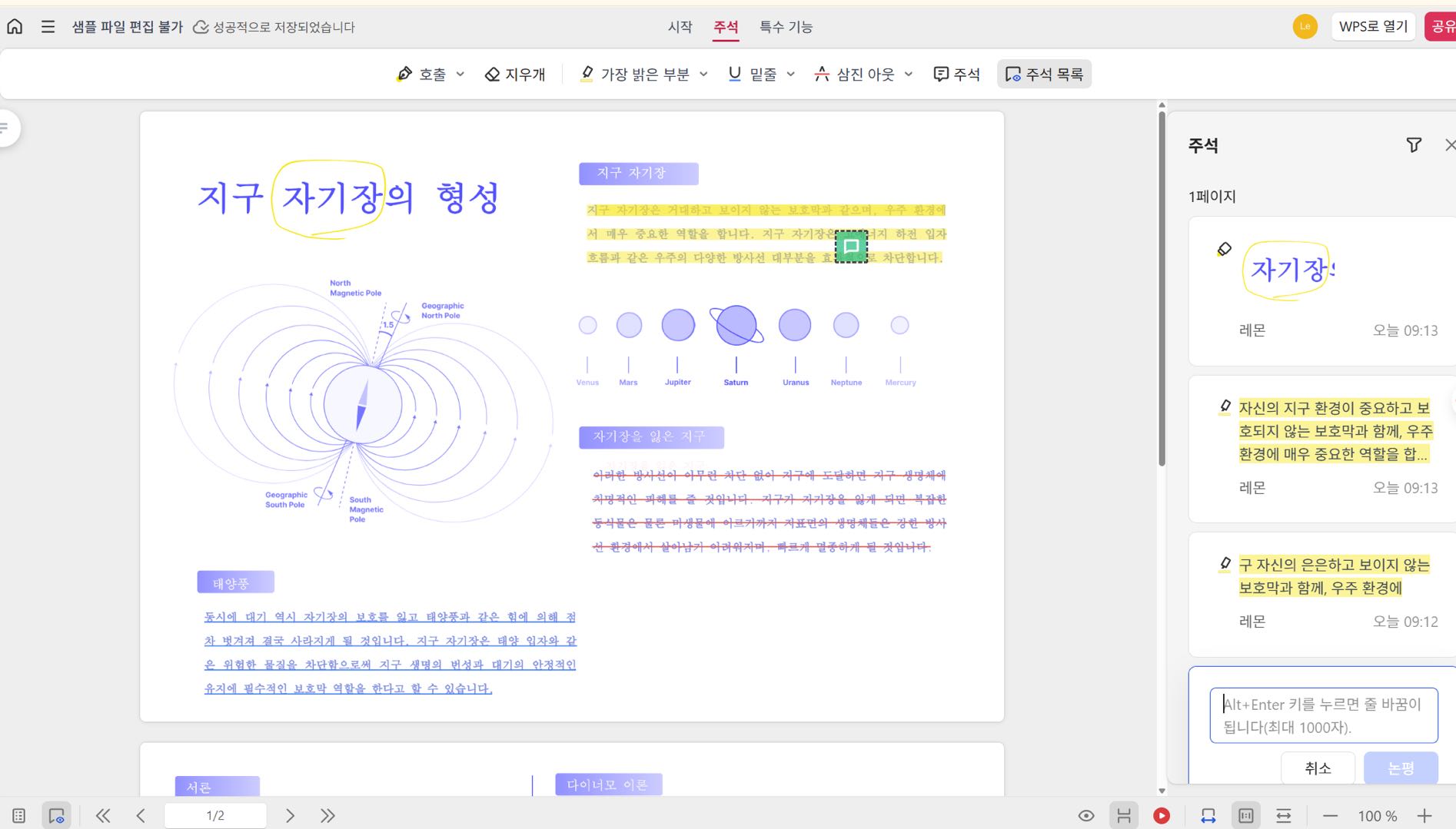Click the 지구 자기장의 형성 title
This screenshot has height=829, width=1456.
348,197
